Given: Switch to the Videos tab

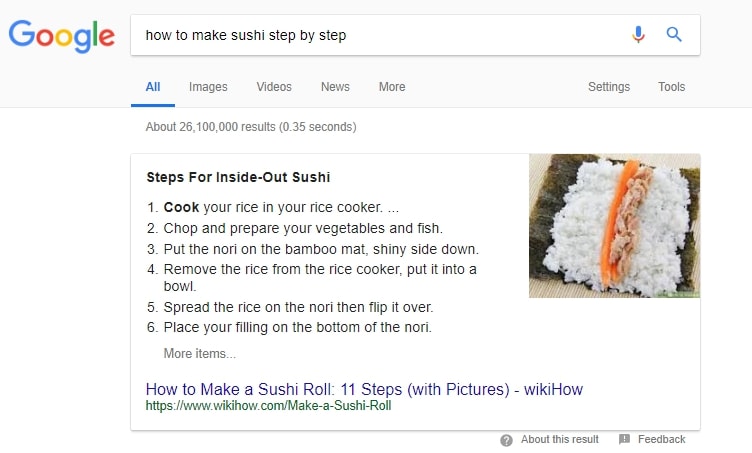Looking at the screenshot, I should (x=274, y=87).
